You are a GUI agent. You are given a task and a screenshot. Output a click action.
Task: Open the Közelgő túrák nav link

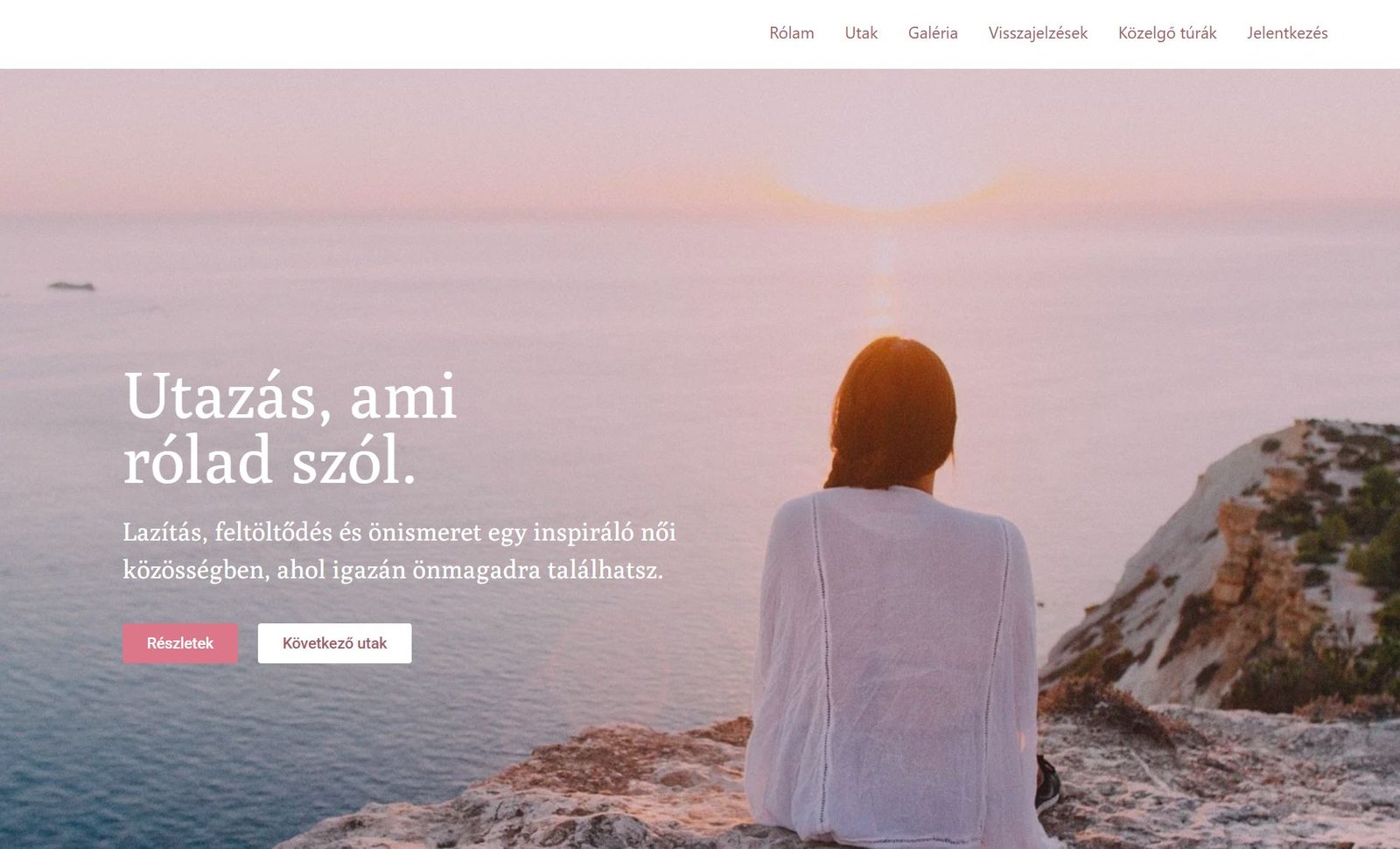click(x=1167, y=33)
